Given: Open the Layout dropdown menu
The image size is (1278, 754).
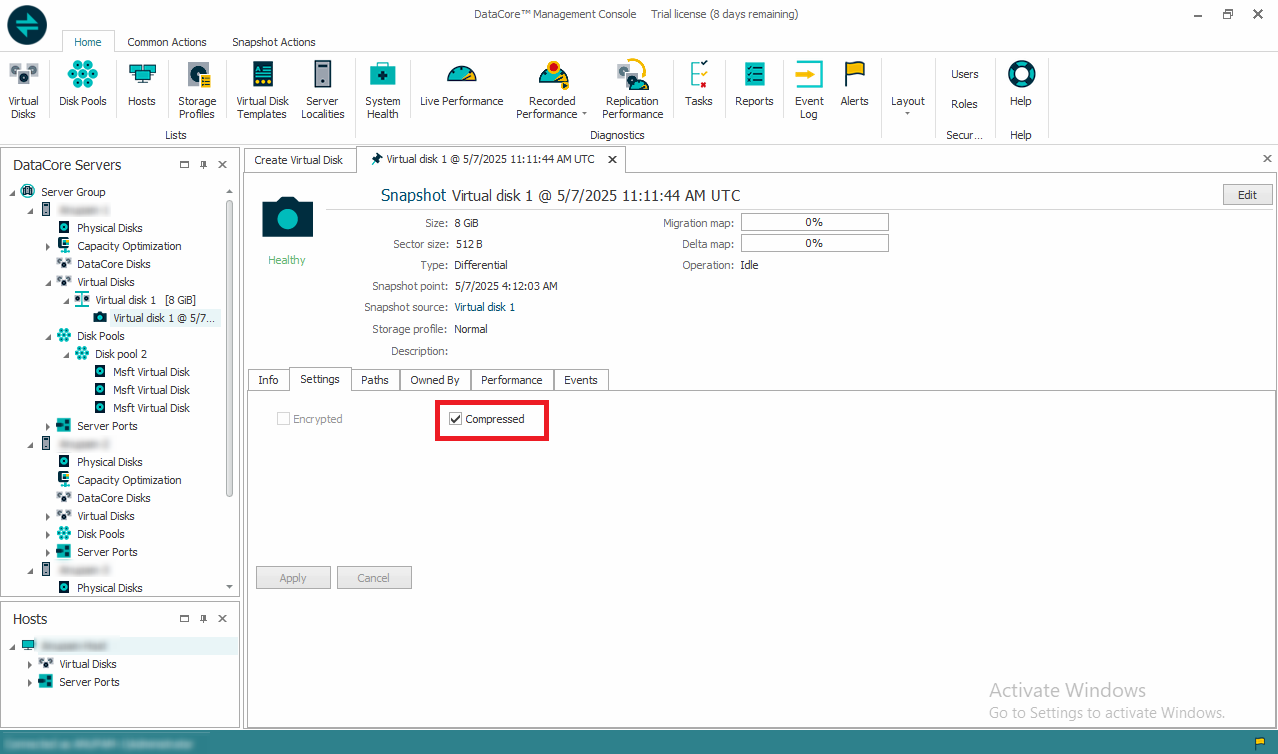Looking at the screenshot, I should pyautogui.click(x=908, y=104).
